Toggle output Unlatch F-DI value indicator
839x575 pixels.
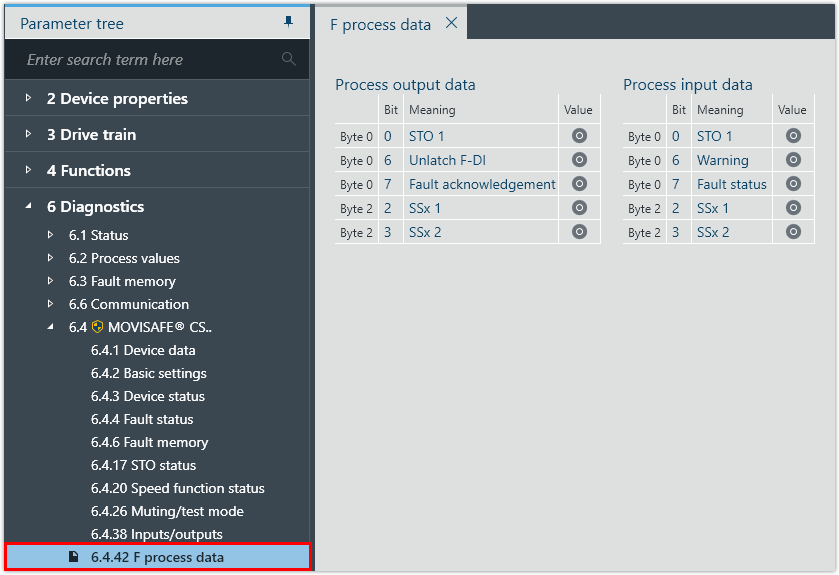pyautogui.click(x=579, y=160)
